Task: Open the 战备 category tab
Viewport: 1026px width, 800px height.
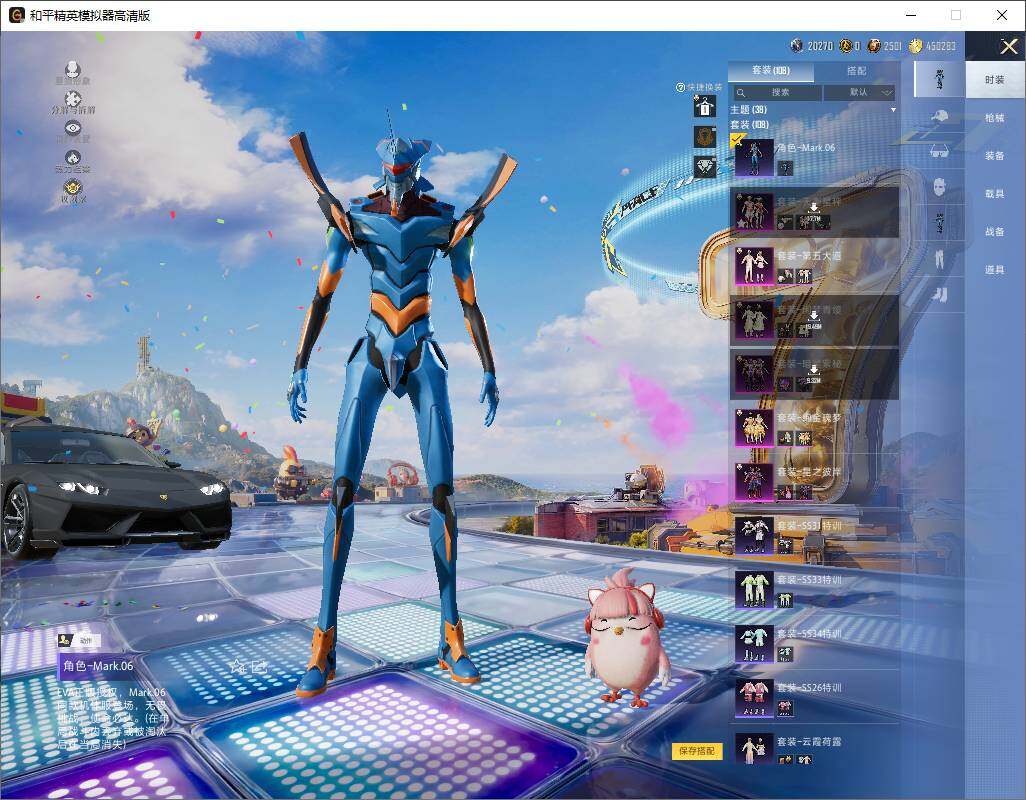Action: pos(995,232)
